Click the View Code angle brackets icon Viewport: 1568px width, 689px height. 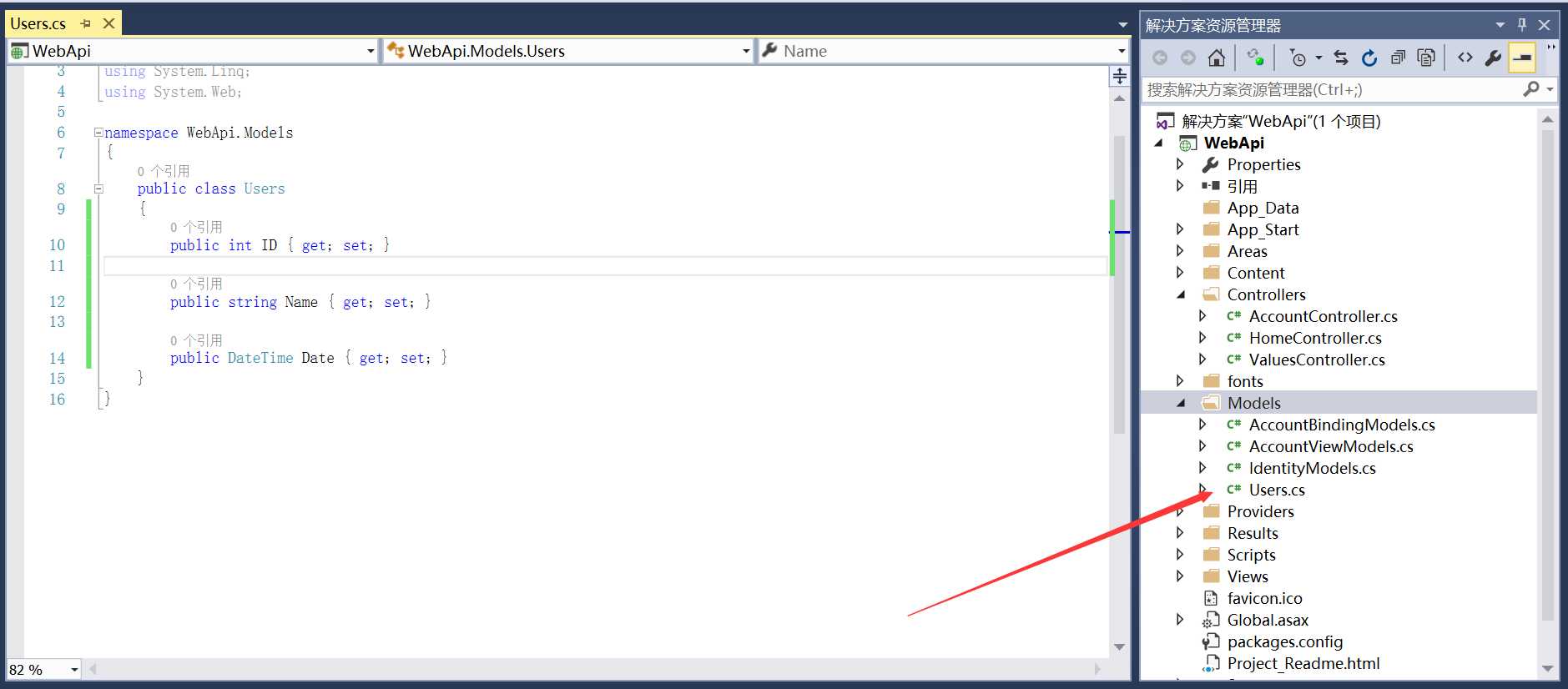(1465, 58)
